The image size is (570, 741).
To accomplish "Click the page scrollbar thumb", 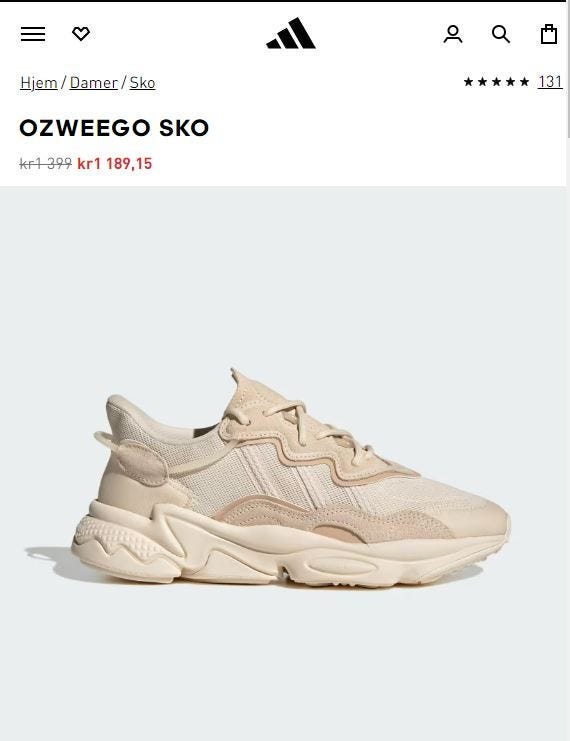I will (x=568, y=71).
